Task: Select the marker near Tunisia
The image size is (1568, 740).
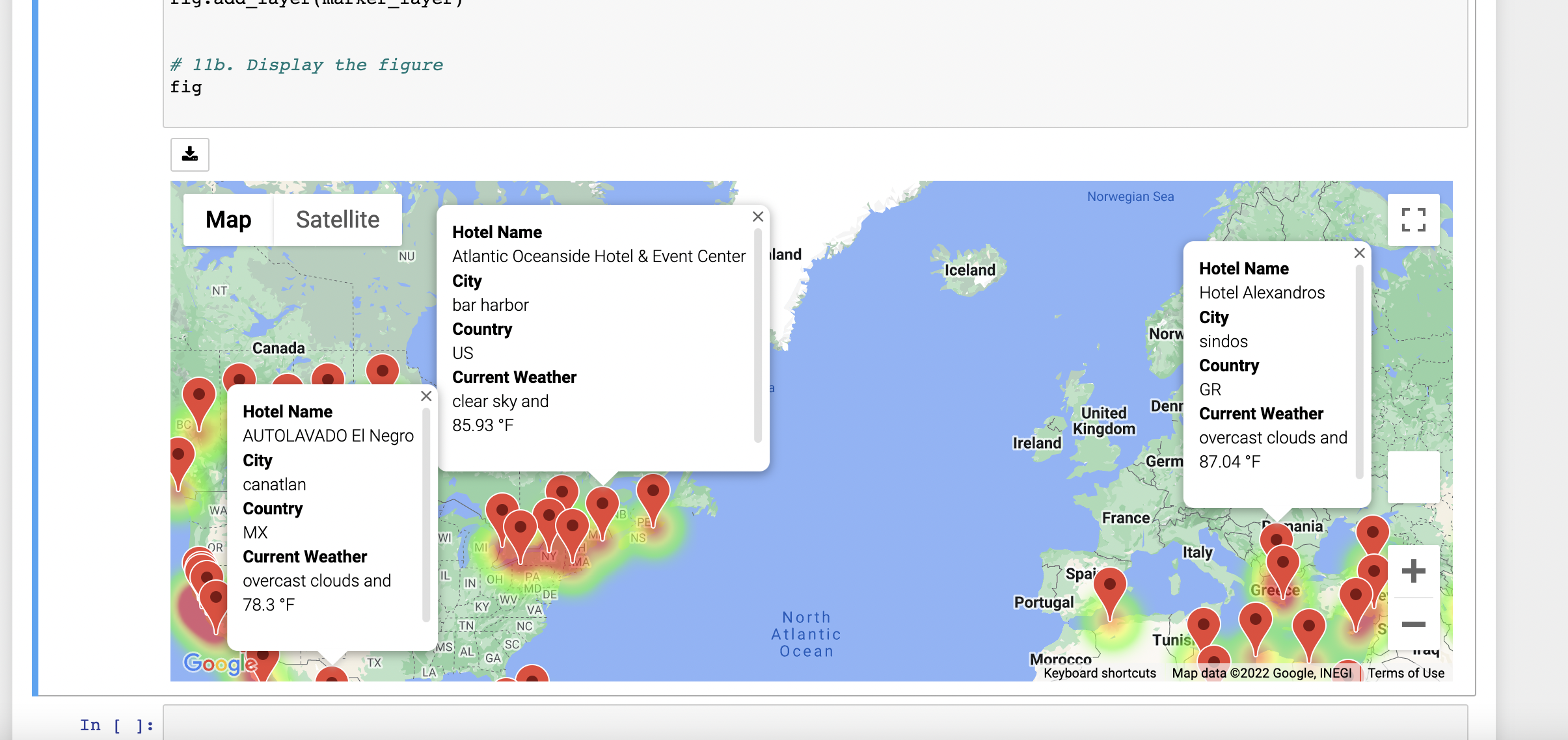Action: (x=1203, y=623)
